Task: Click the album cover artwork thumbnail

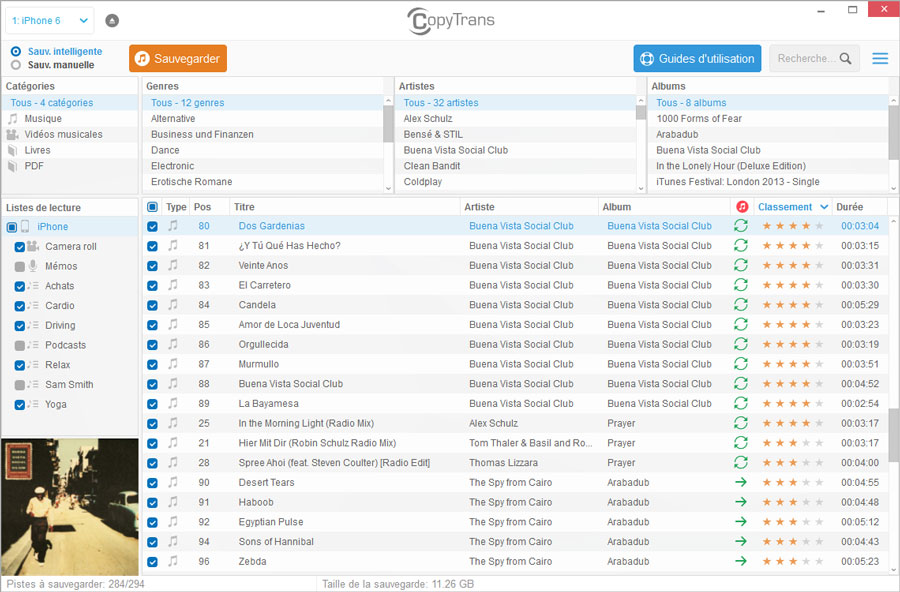Action: 70,507
